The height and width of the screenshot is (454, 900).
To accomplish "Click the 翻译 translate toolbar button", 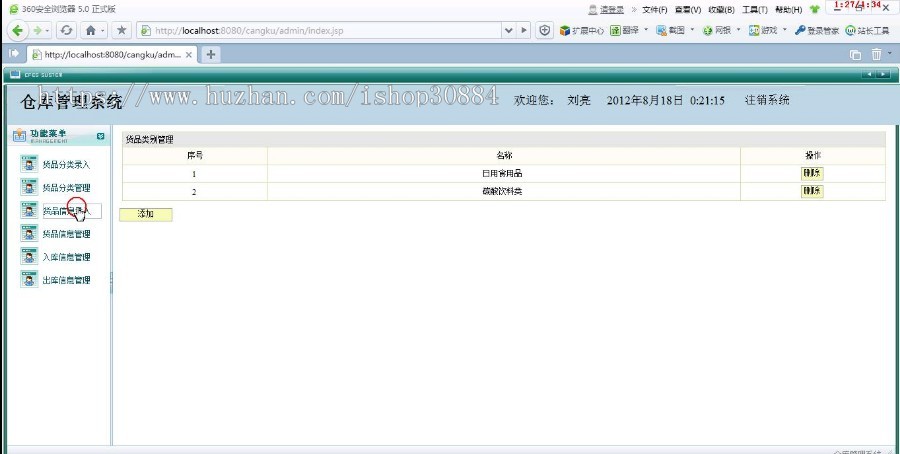I will tap(624, 30).
